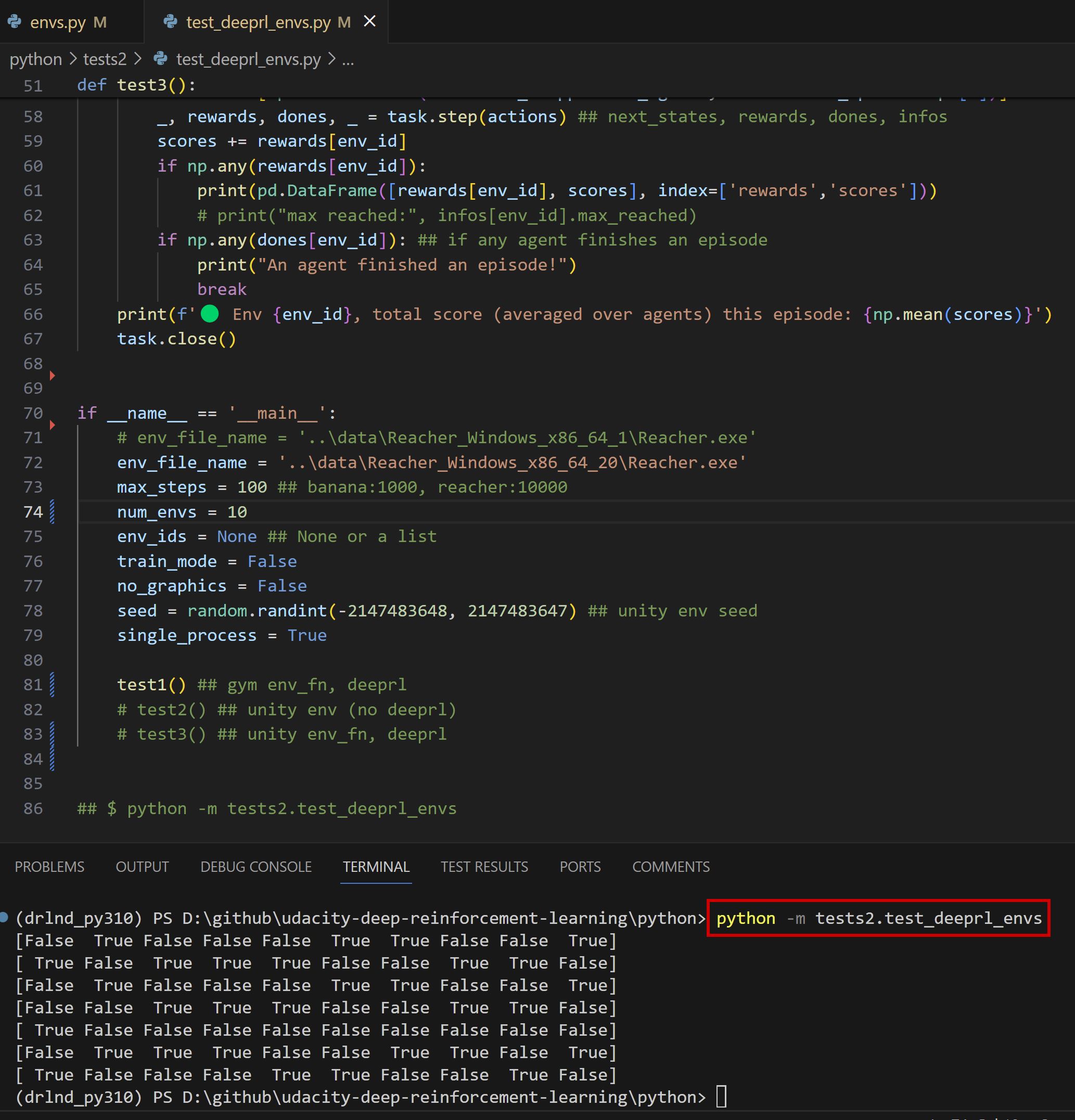This screenshot has height=1120, width=1075.
Task: Click the Python file icon in breadcrumb
Action: point(161,58)
